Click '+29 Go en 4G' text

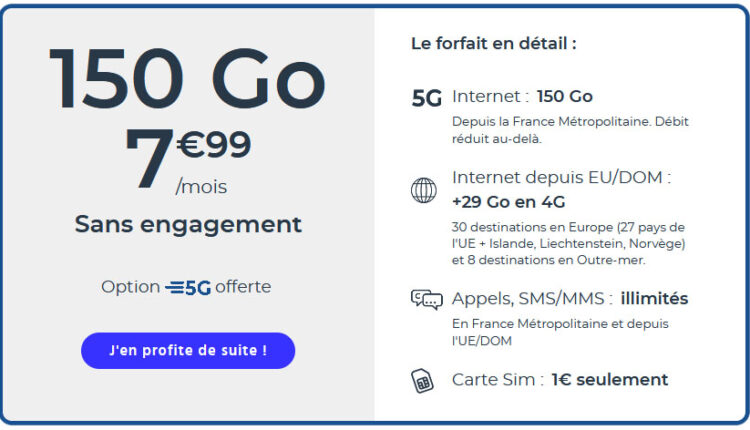508,202
